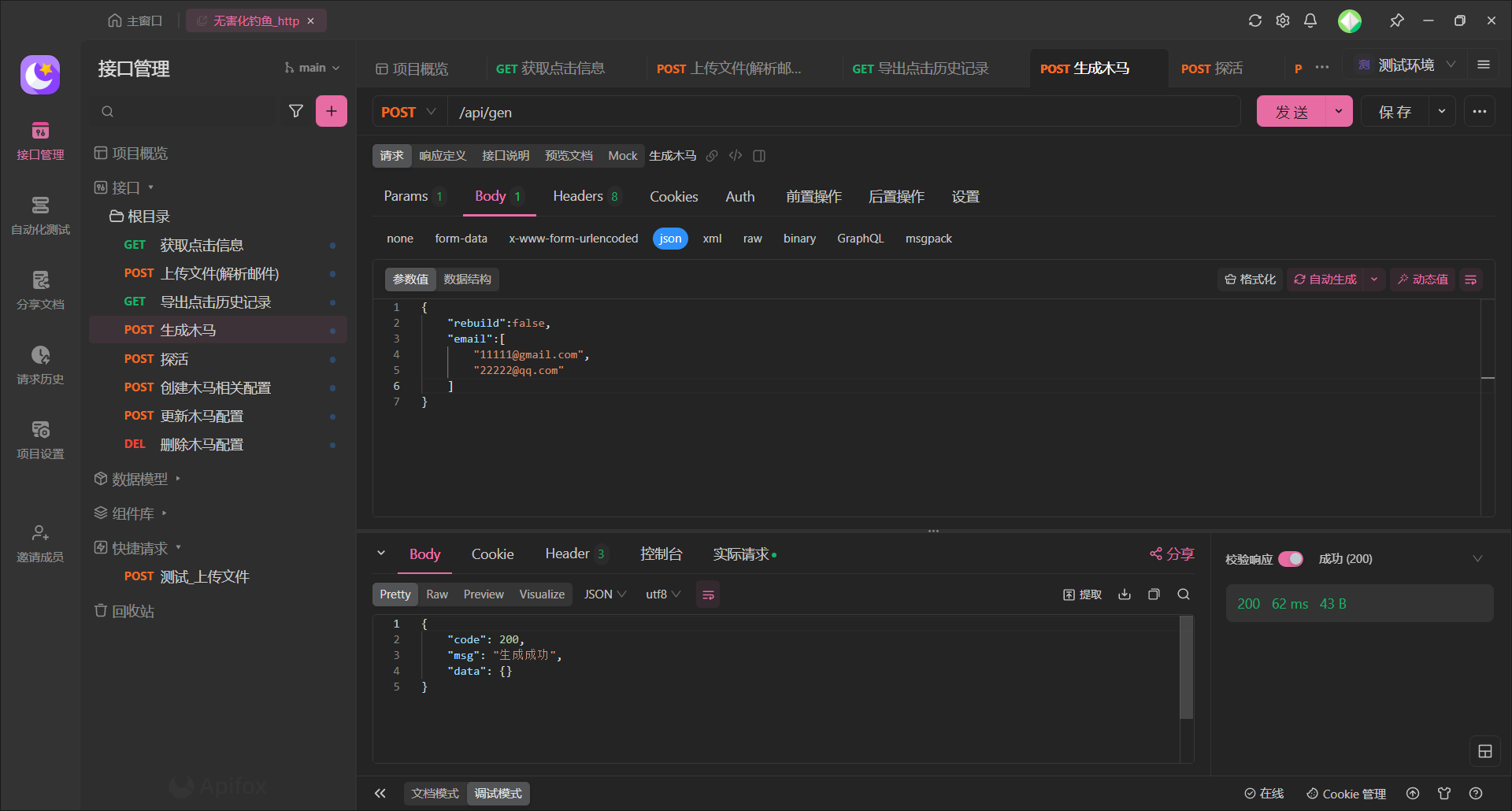Copy the response body icon
The image size is (1512, 811).
click(x=1154, y=594)
